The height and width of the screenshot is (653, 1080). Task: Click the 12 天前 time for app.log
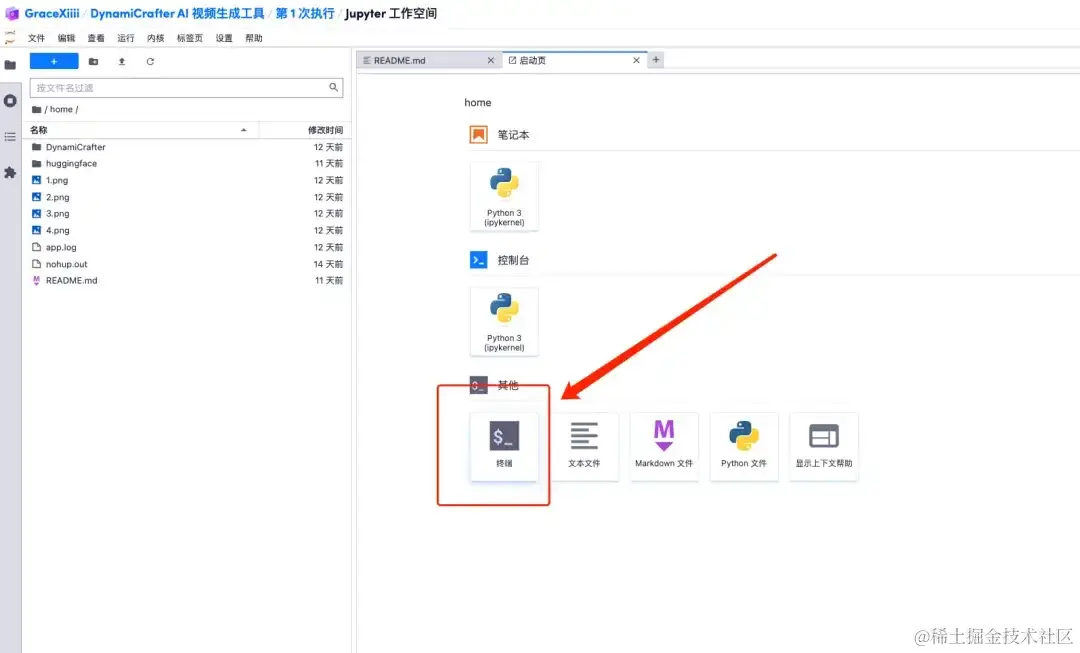point(329,247)
